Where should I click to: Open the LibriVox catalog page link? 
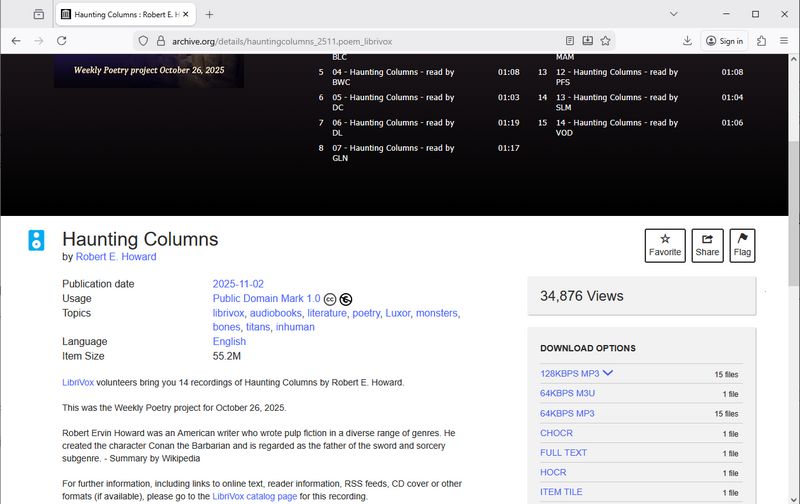[255, 496]
